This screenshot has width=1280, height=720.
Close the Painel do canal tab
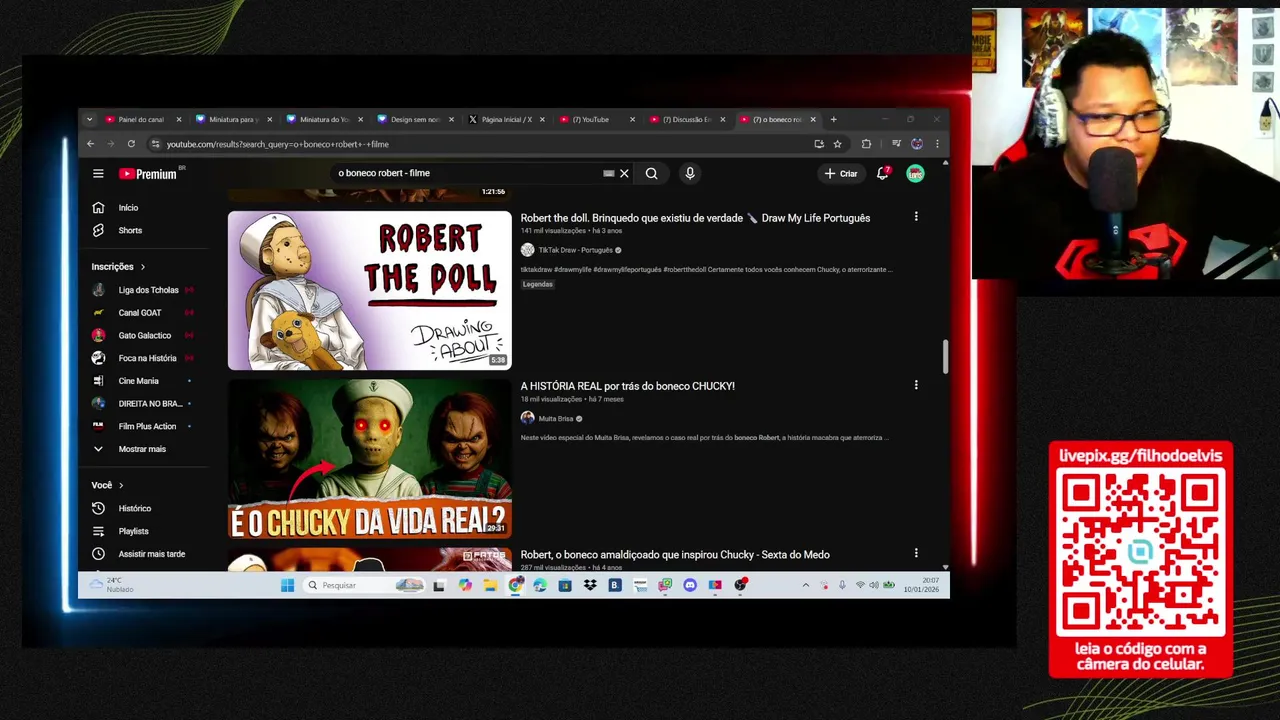pos(179,119)
